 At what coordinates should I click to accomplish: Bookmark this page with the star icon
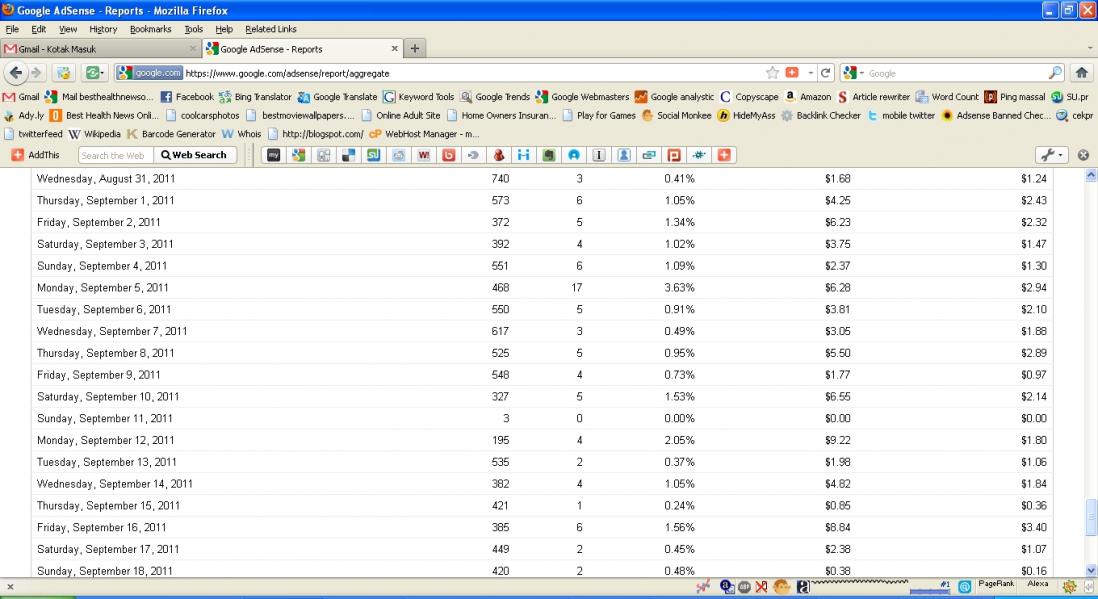pyautogui.click(x=772, y=73)
